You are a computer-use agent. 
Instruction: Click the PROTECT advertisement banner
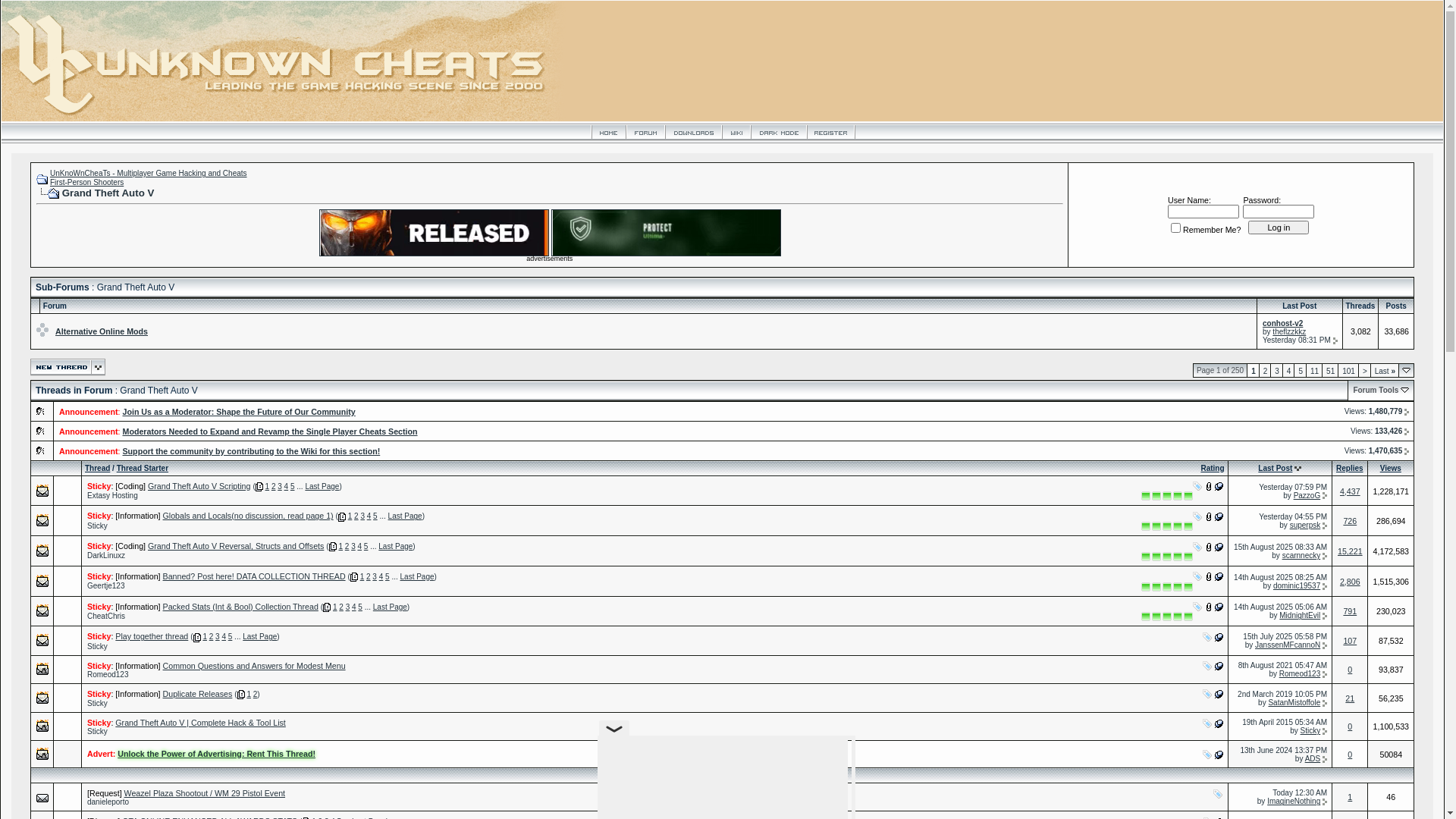[667, 233]
